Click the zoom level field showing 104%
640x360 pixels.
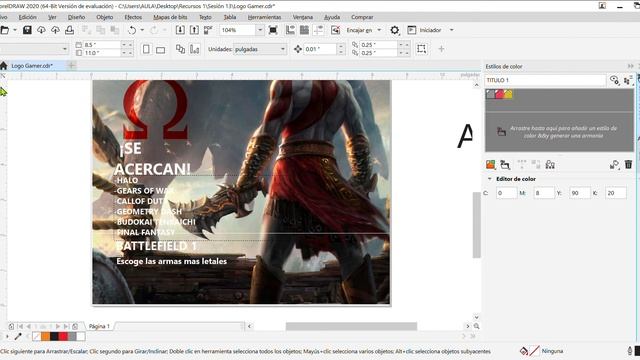click(238, 30)
